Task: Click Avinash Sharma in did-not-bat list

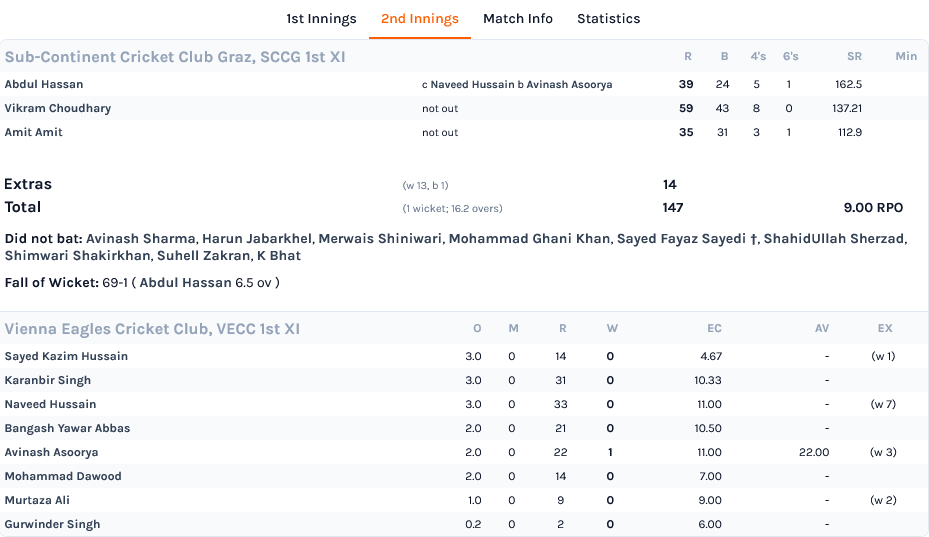Action: click(x=140, y=239)
